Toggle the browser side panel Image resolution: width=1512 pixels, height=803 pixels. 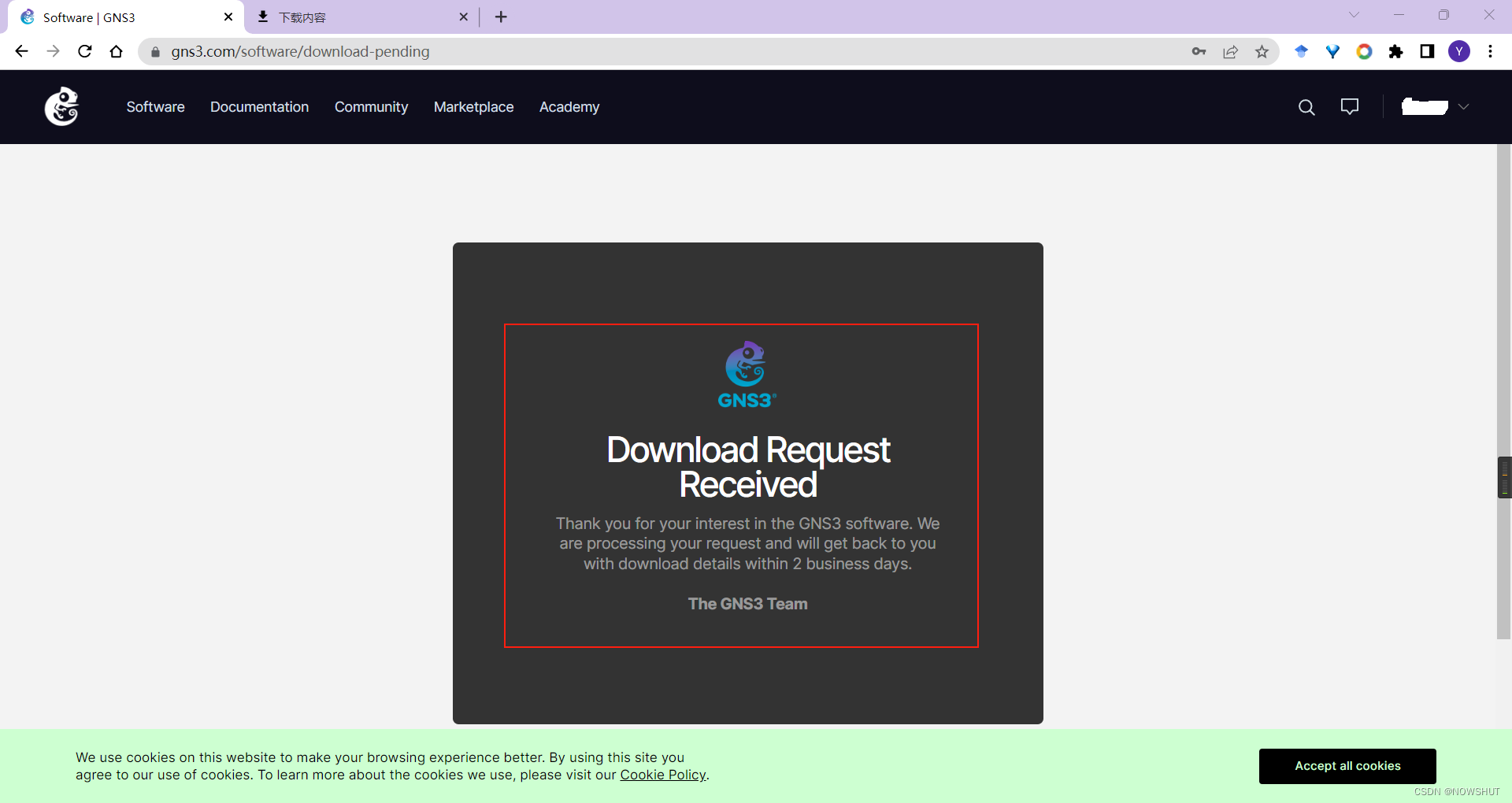tap(1427, 51)
